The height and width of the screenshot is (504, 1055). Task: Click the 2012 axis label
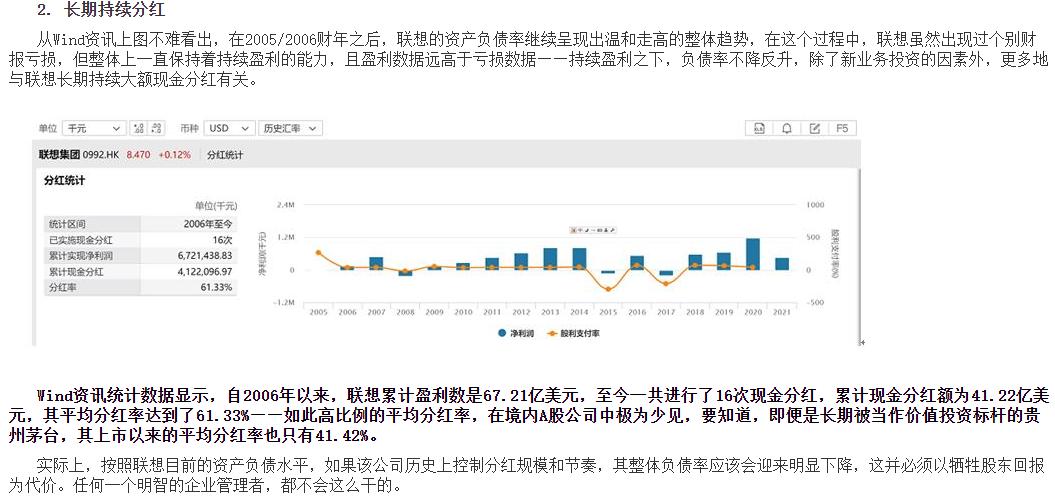(x=521, y=312)
